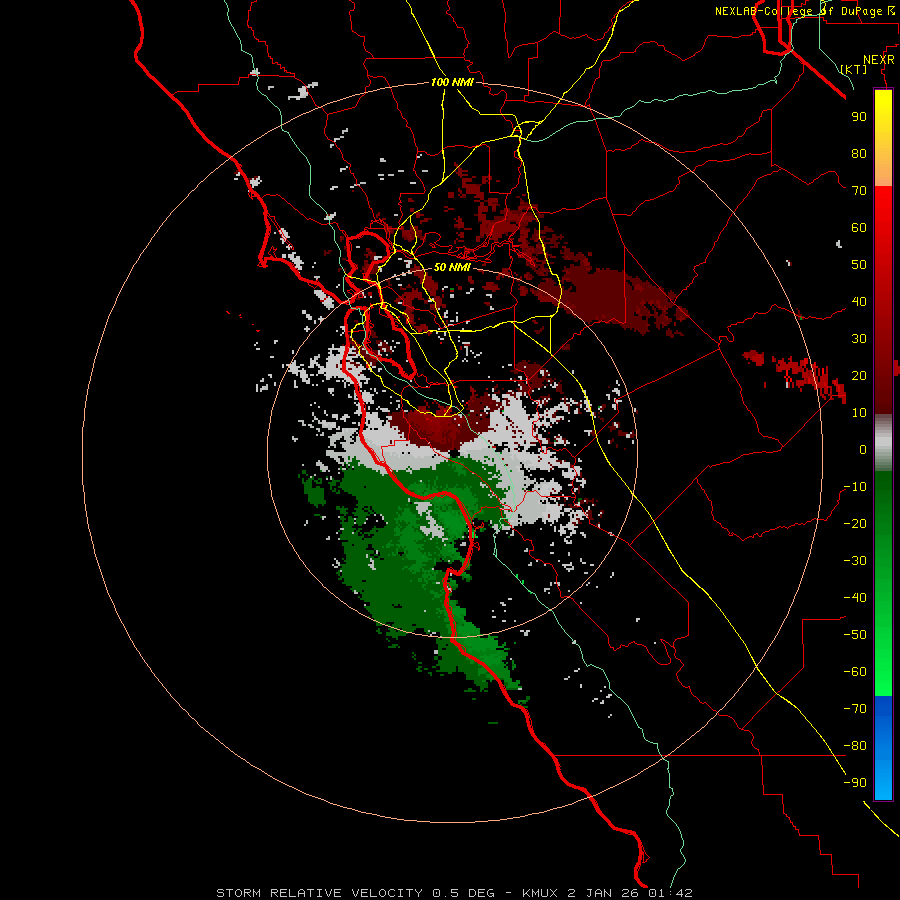Click the gray zero-velocity segment of color bar
The height and width of the screenshot is (900, 900).
click(x=883, y=443)
